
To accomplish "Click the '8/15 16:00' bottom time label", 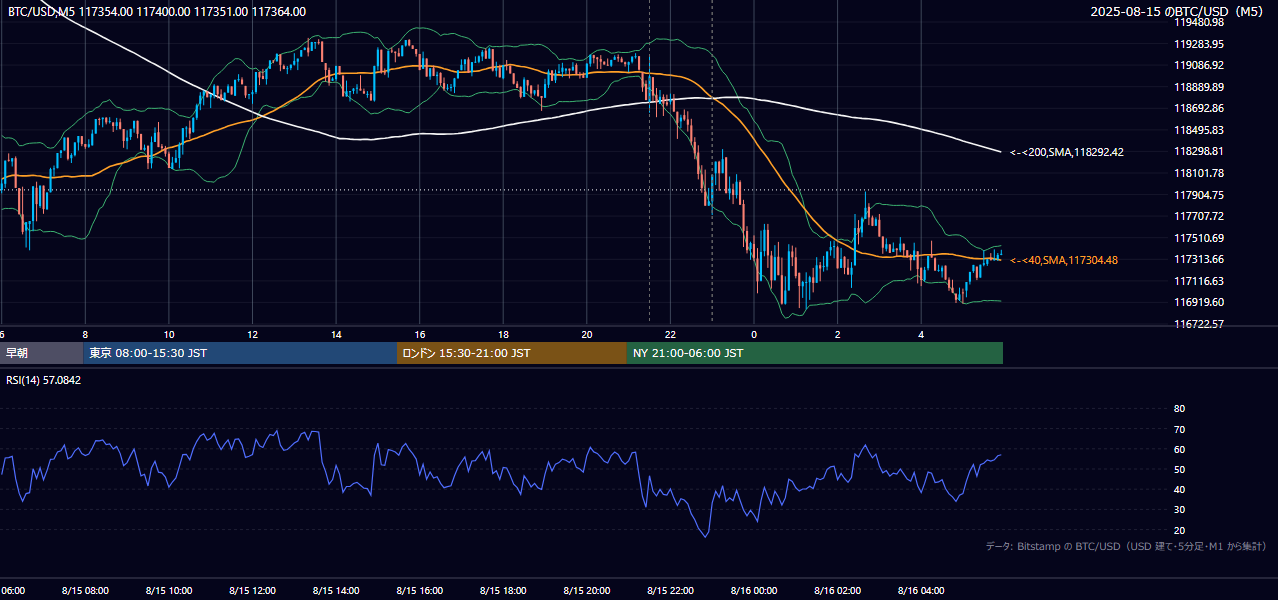I will [420, 591].
